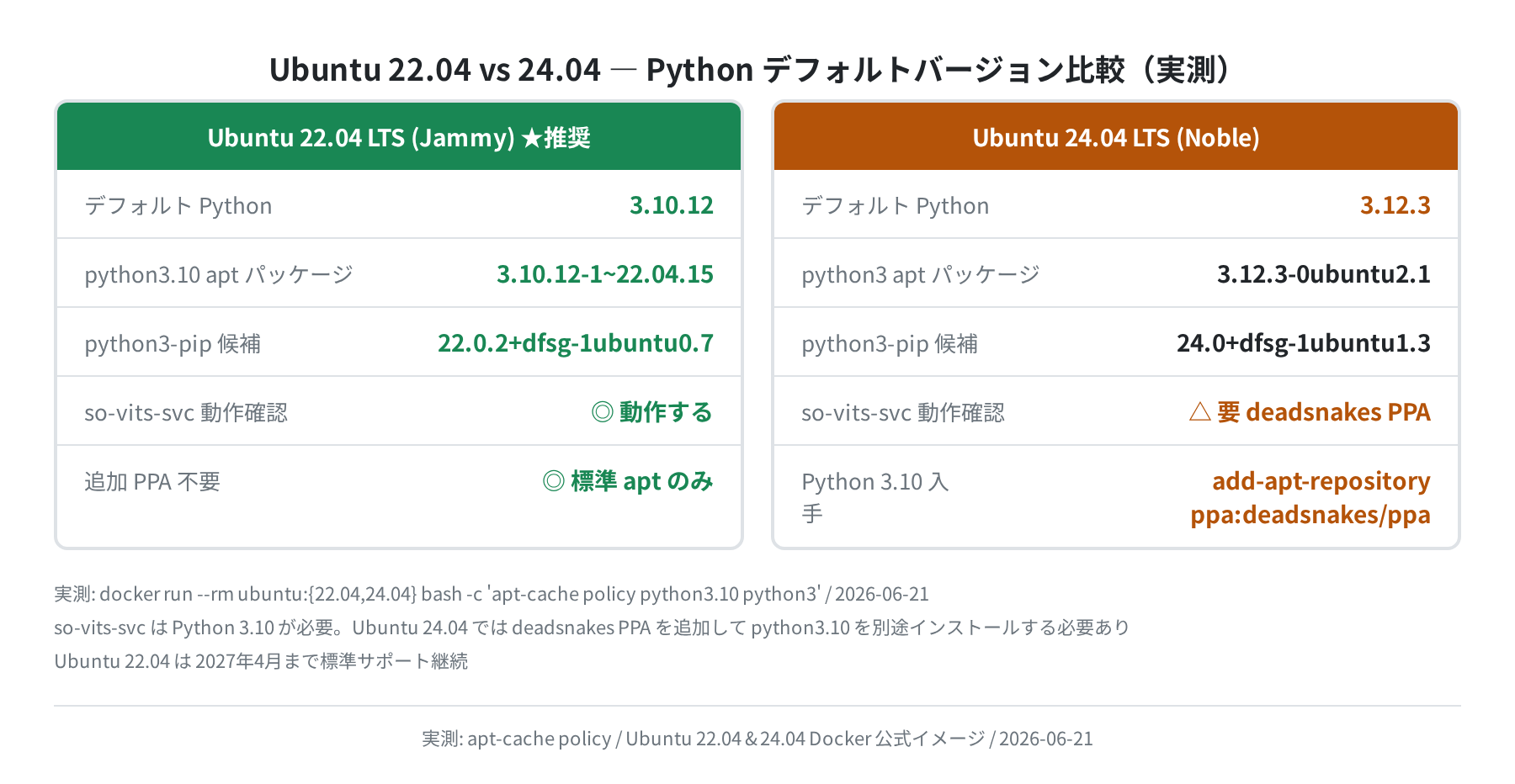The width and height of the screenshot is (1515, 784).
Task: Click 'so-vits-svc 動作確認' label in Noble card
Action: tap(903, 412)
